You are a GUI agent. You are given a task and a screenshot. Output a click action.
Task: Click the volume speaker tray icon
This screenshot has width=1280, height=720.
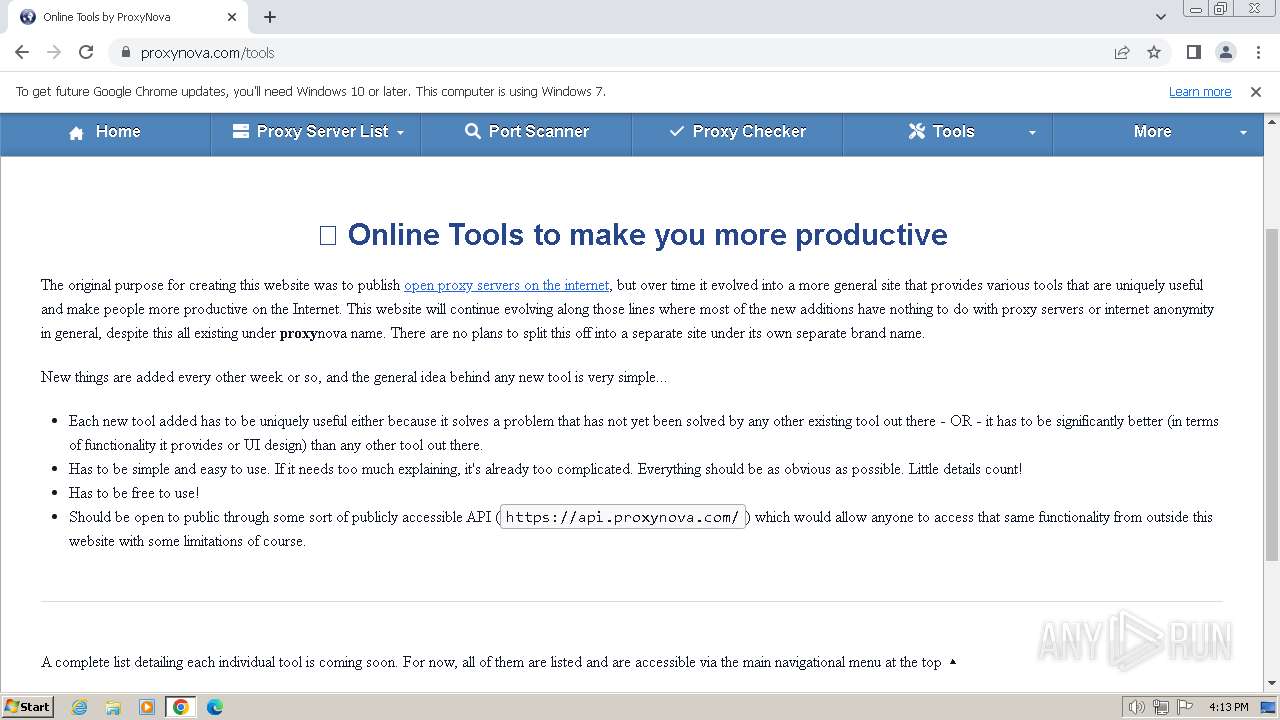tap(1136, 707)
